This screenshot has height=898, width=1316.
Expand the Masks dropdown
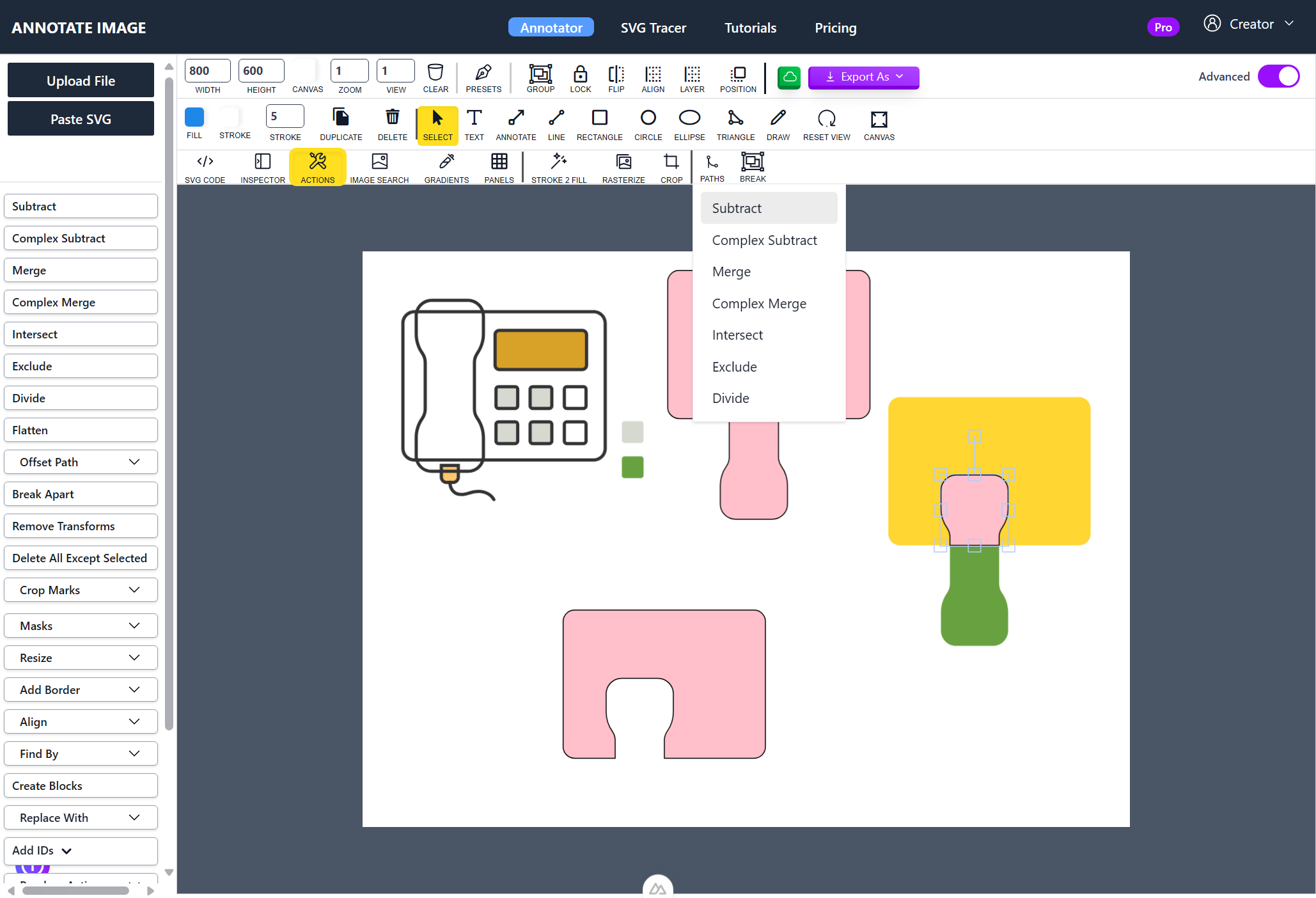81,626
